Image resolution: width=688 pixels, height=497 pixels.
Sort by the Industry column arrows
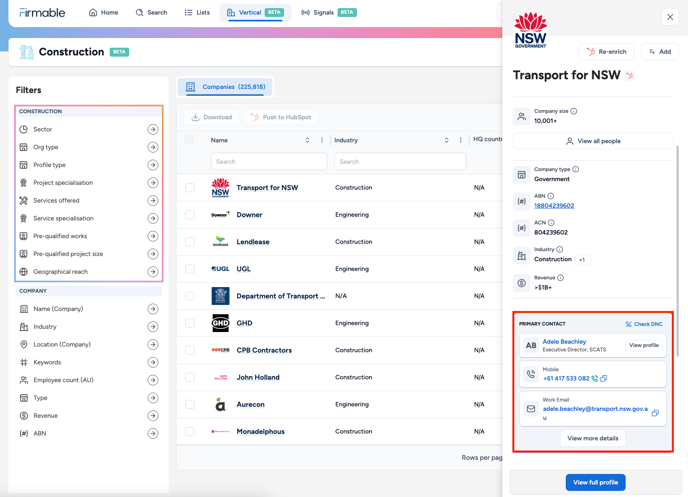pos(446,140)
